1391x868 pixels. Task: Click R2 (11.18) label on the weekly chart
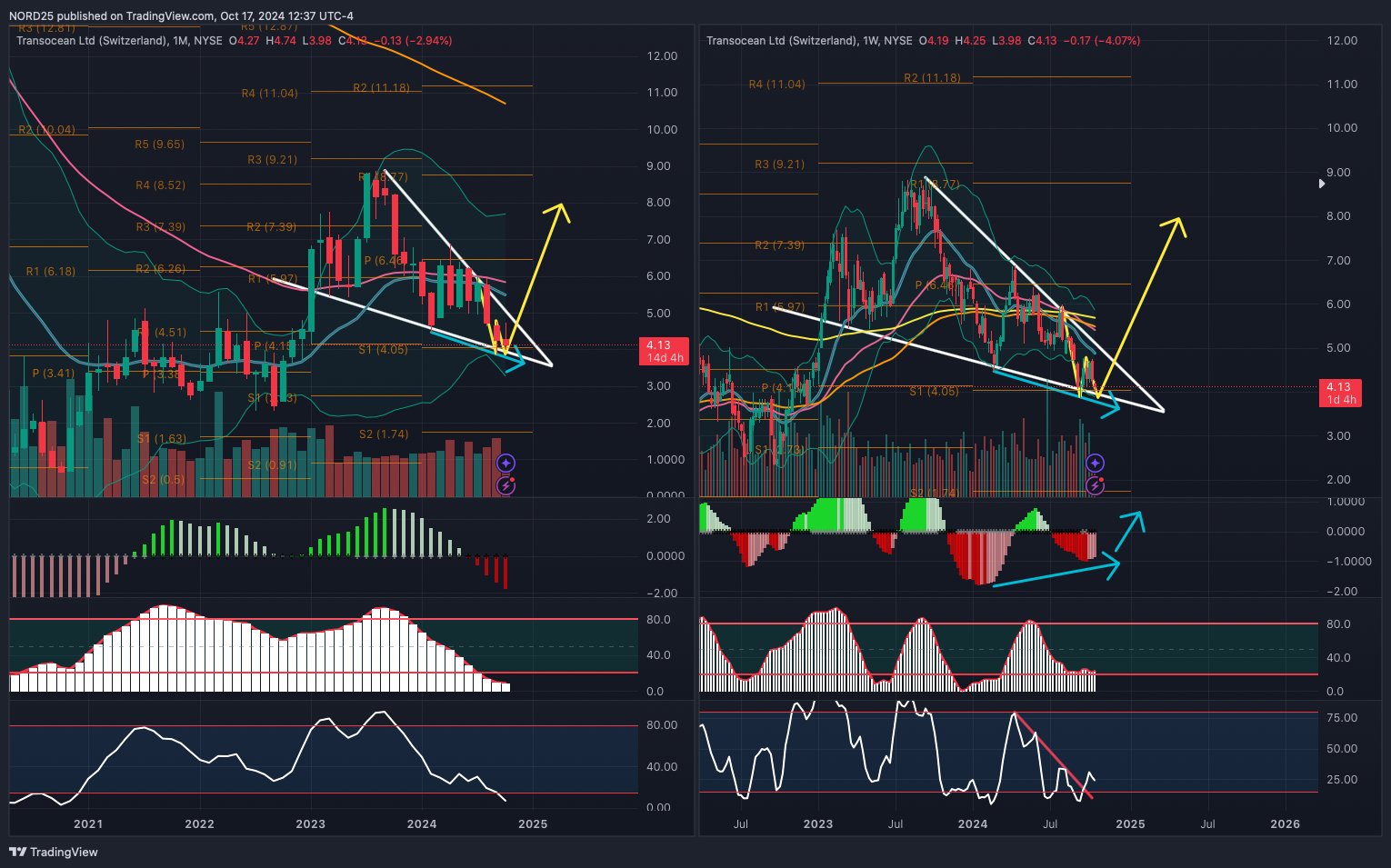click(x=932, y=78)
